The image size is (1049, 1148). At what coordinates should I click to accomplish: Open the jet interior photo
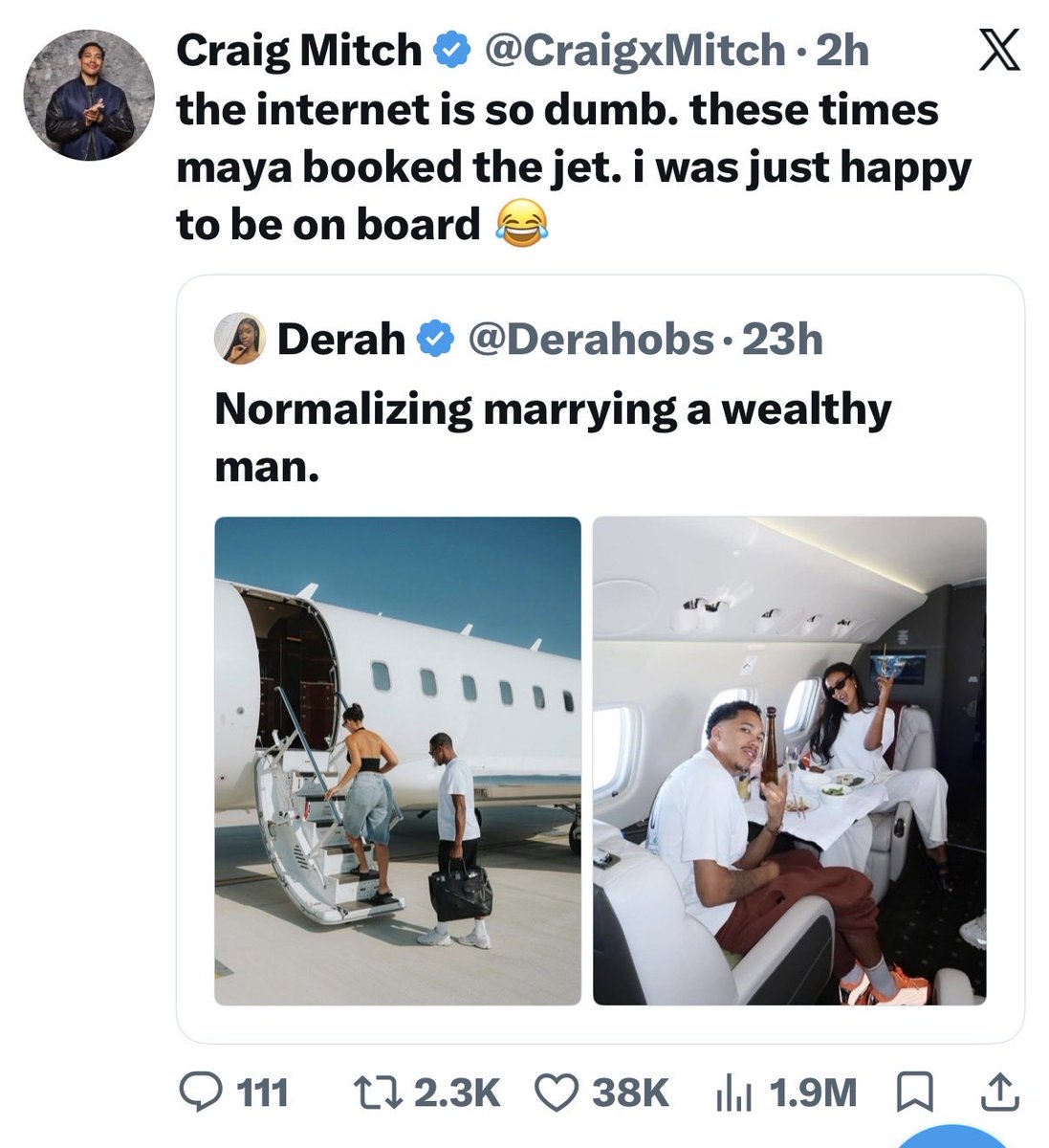[x=789, y=761]
